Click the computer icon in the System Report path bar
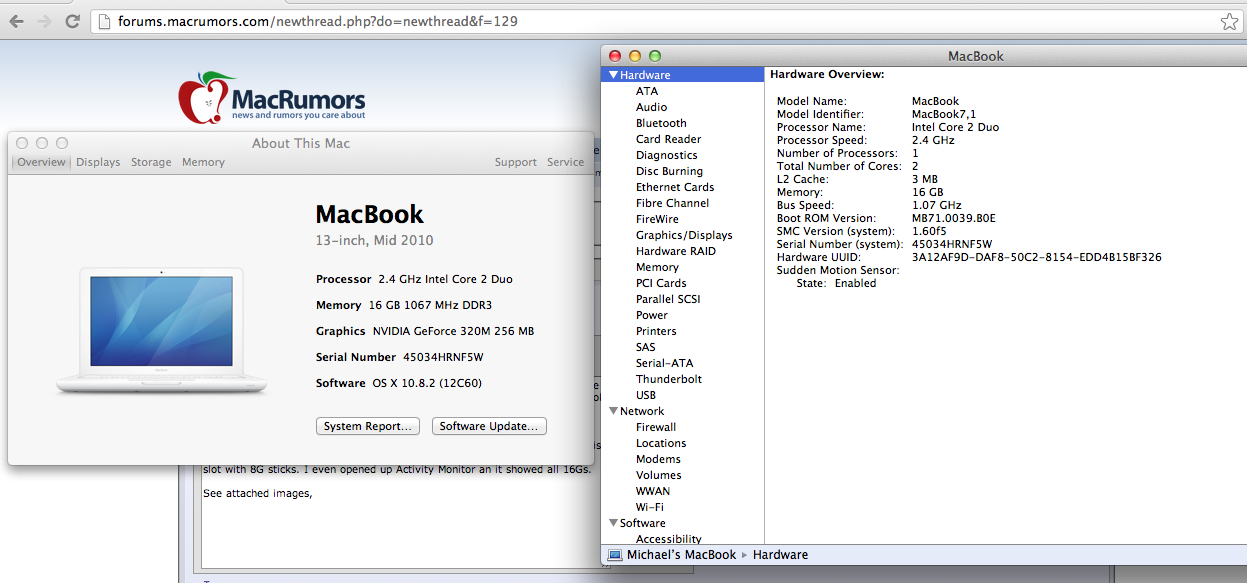Image resolution: width=1247 pixels, height=583 pixels. (x=614, y=555)
